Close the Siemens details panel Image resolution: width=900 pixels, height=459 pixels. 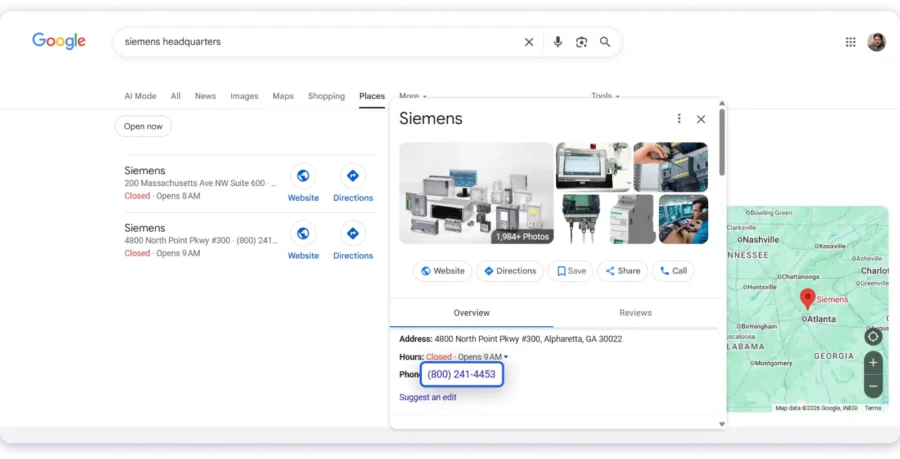point(701,119)
